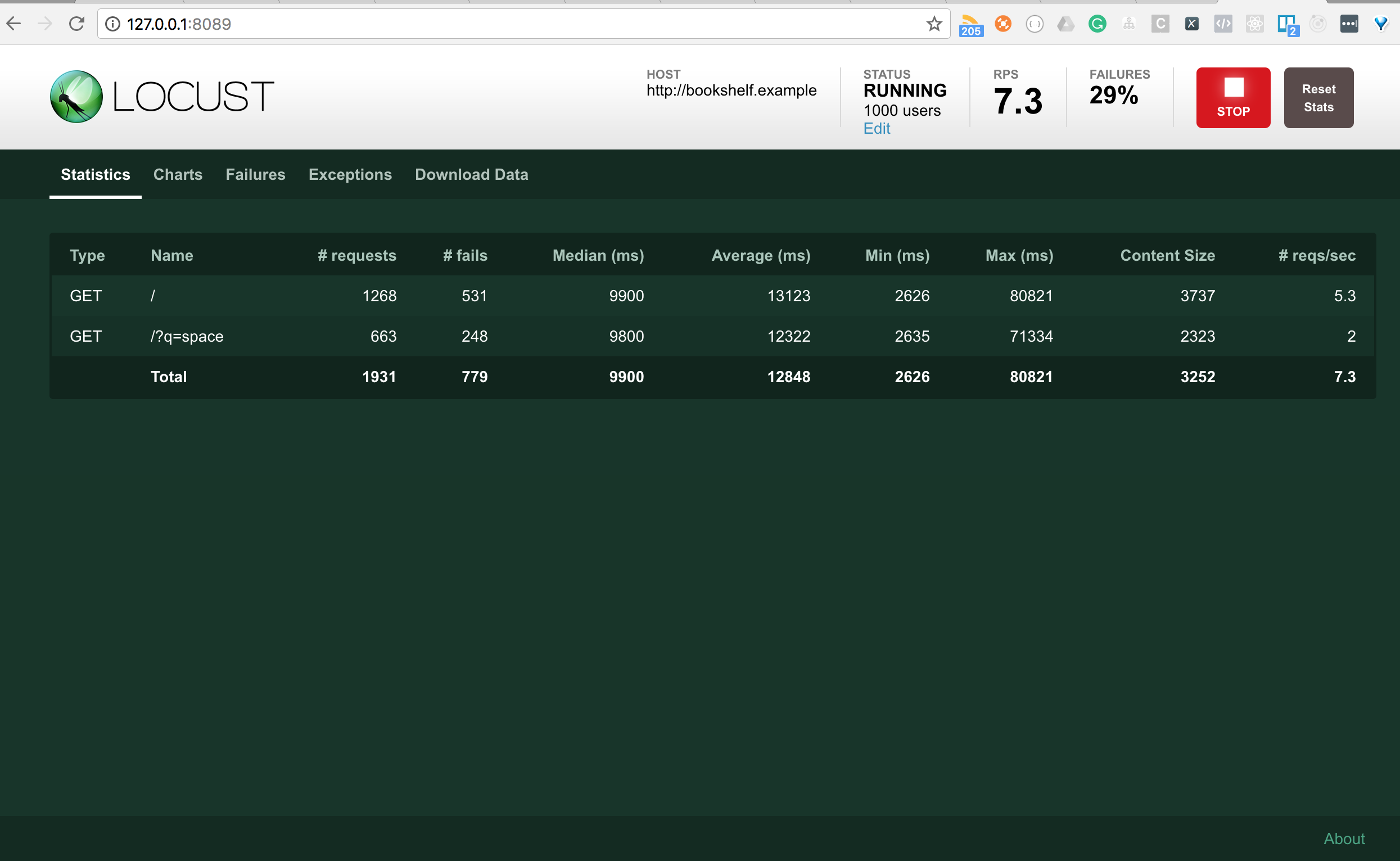
Task: Open the Trello extension with badge 2
Action: click(1286, 25)
